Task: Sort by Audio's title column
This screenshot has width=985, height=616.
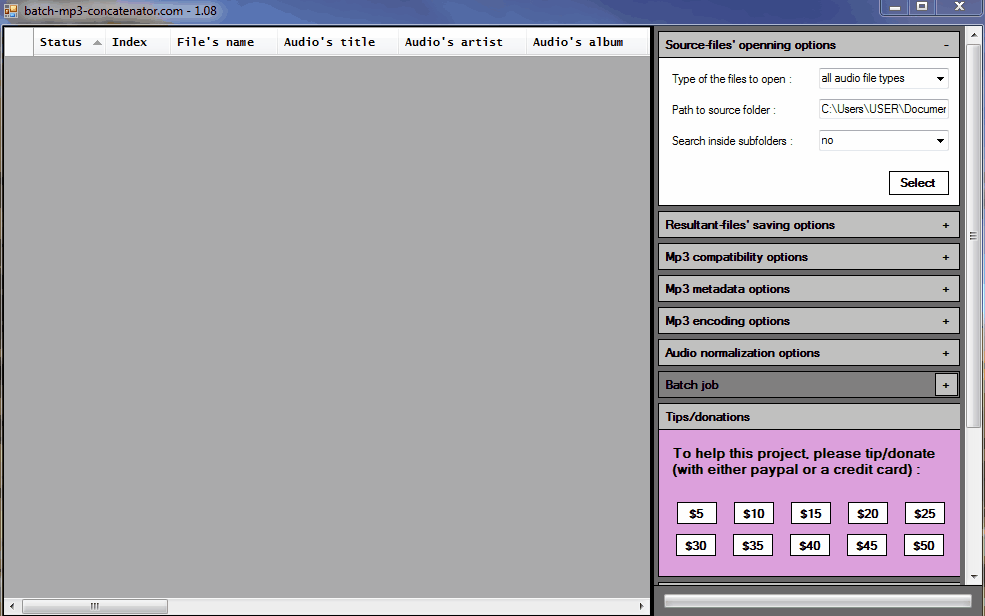Action: (337, 42)
